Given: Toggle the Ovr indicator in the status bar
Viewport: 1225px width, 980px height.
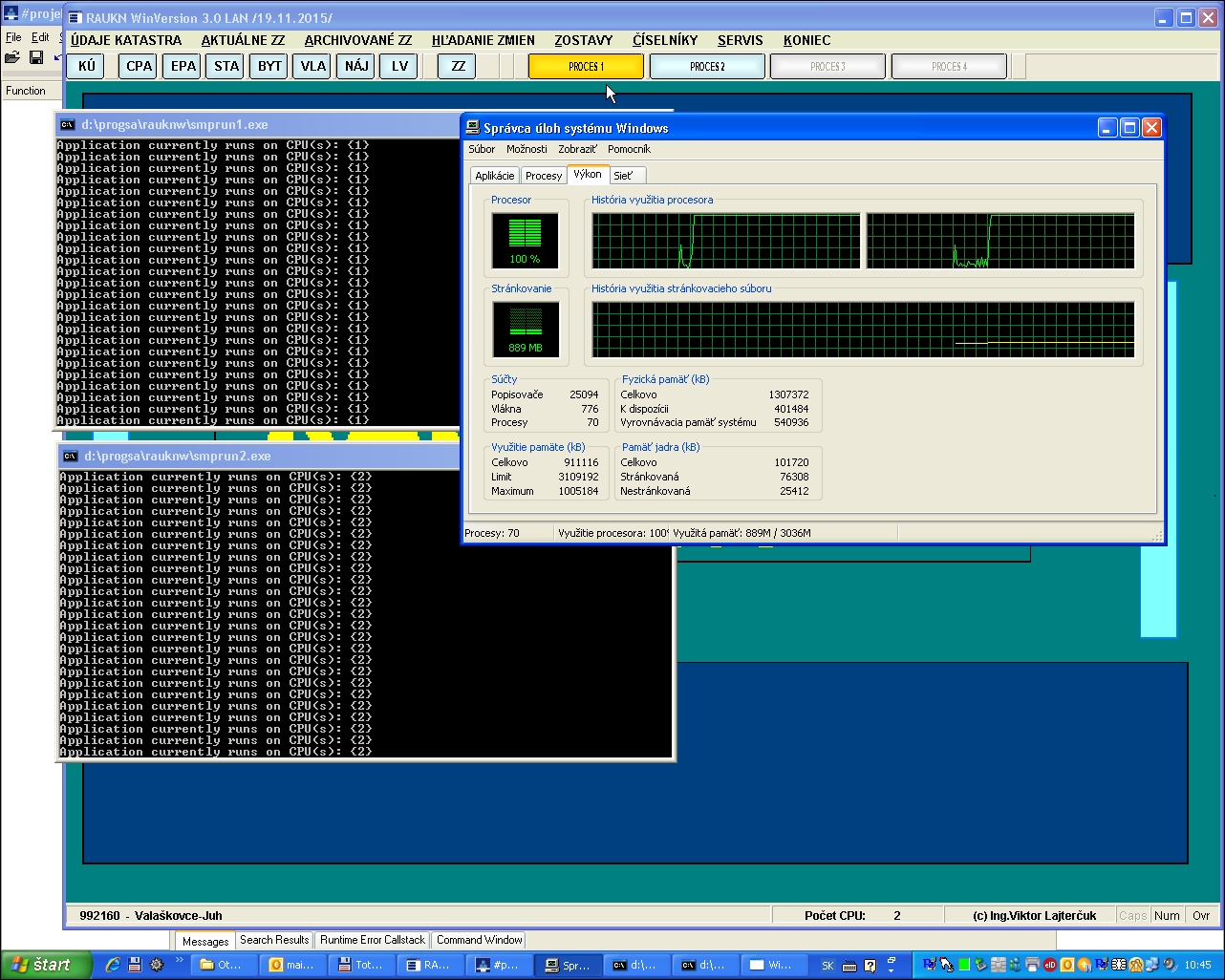Looking at the screenshot, I should 1200,915.
